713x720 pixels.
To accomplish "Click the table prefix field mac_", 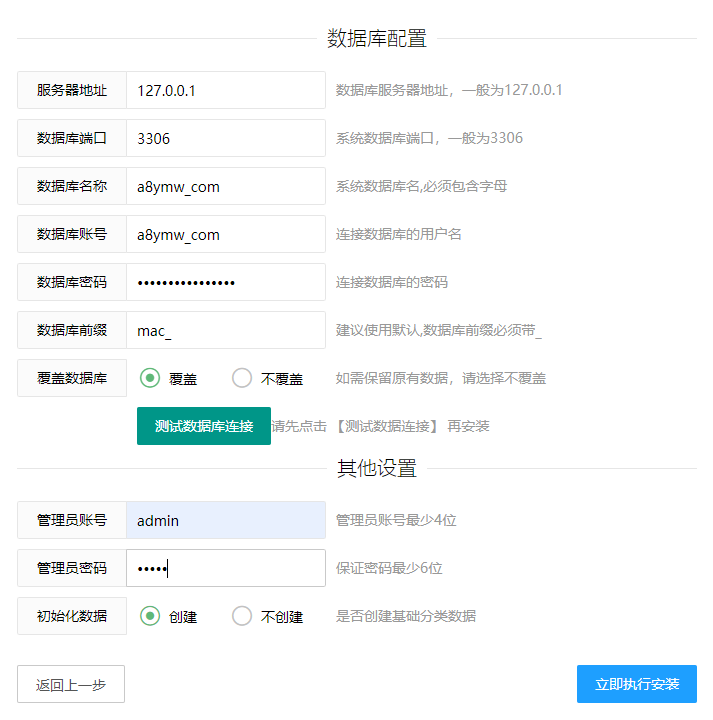I will click(x=226, y=330).
